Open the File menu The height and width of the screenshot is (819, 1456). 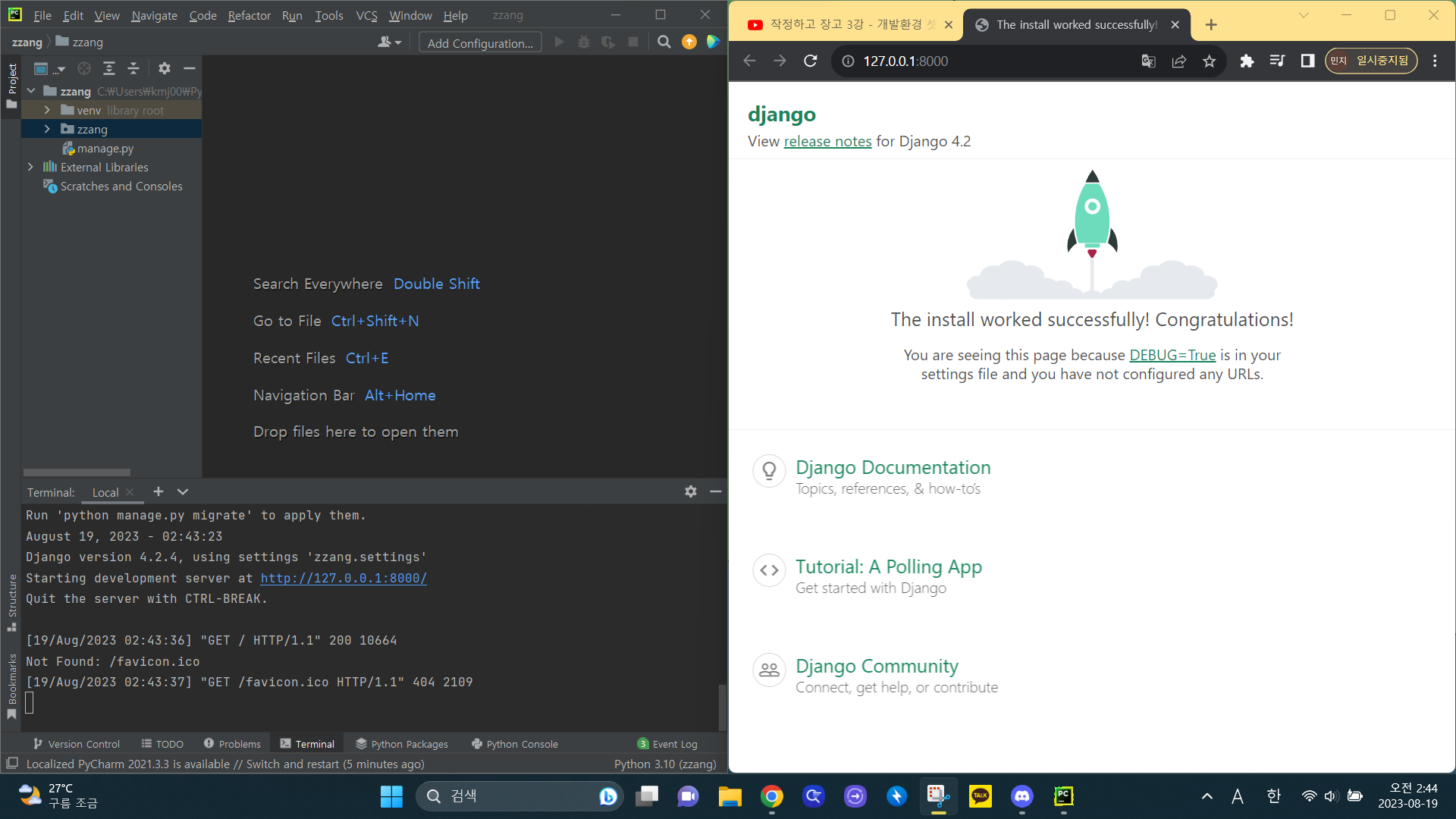(x=42, y=15)
